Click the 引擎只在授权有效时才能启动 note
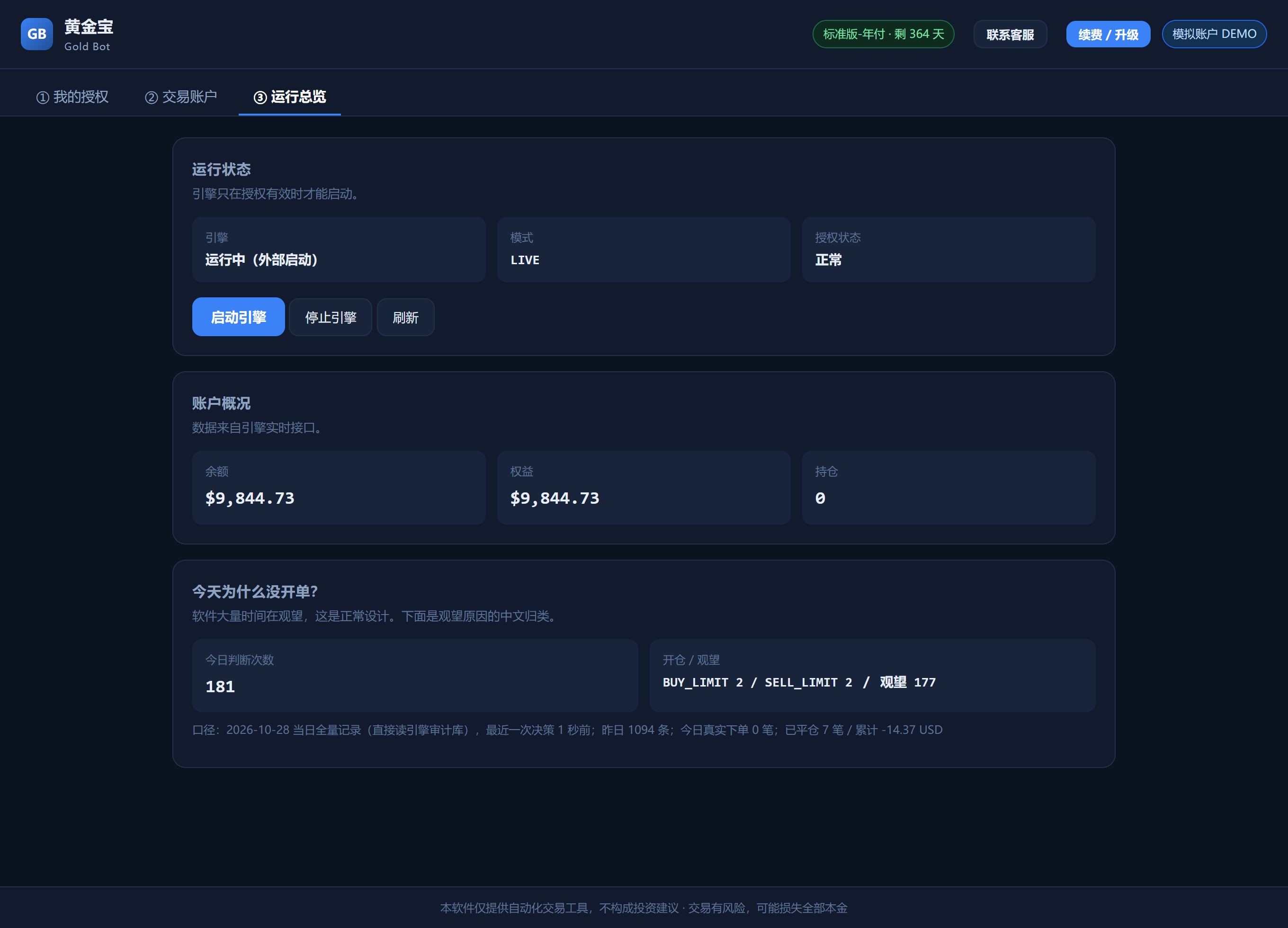Image resolution: width=1288 pixels, height=928 pixels. click(276, 194)
